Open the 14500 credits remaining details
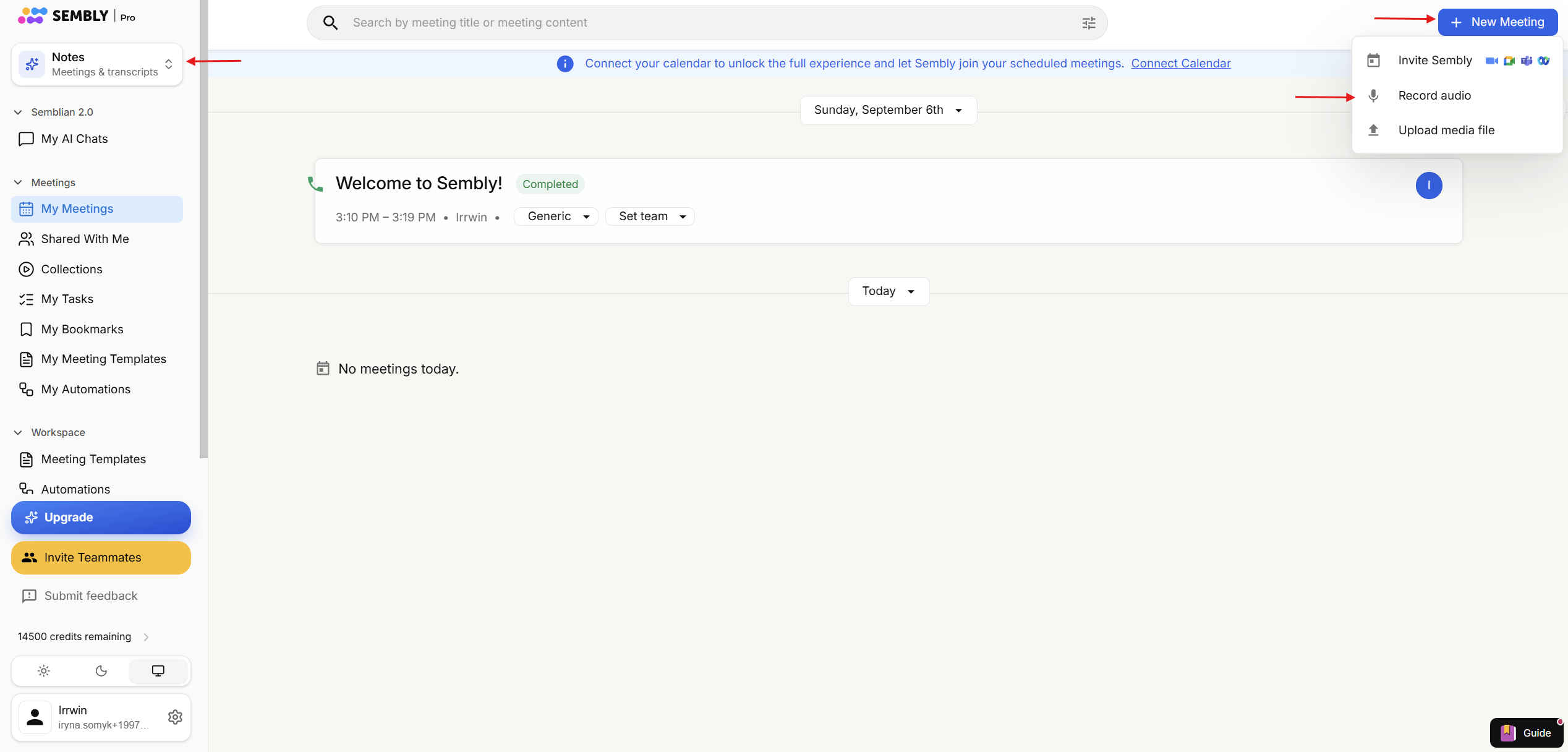The image size is (1568, 752). pos(84,637)
